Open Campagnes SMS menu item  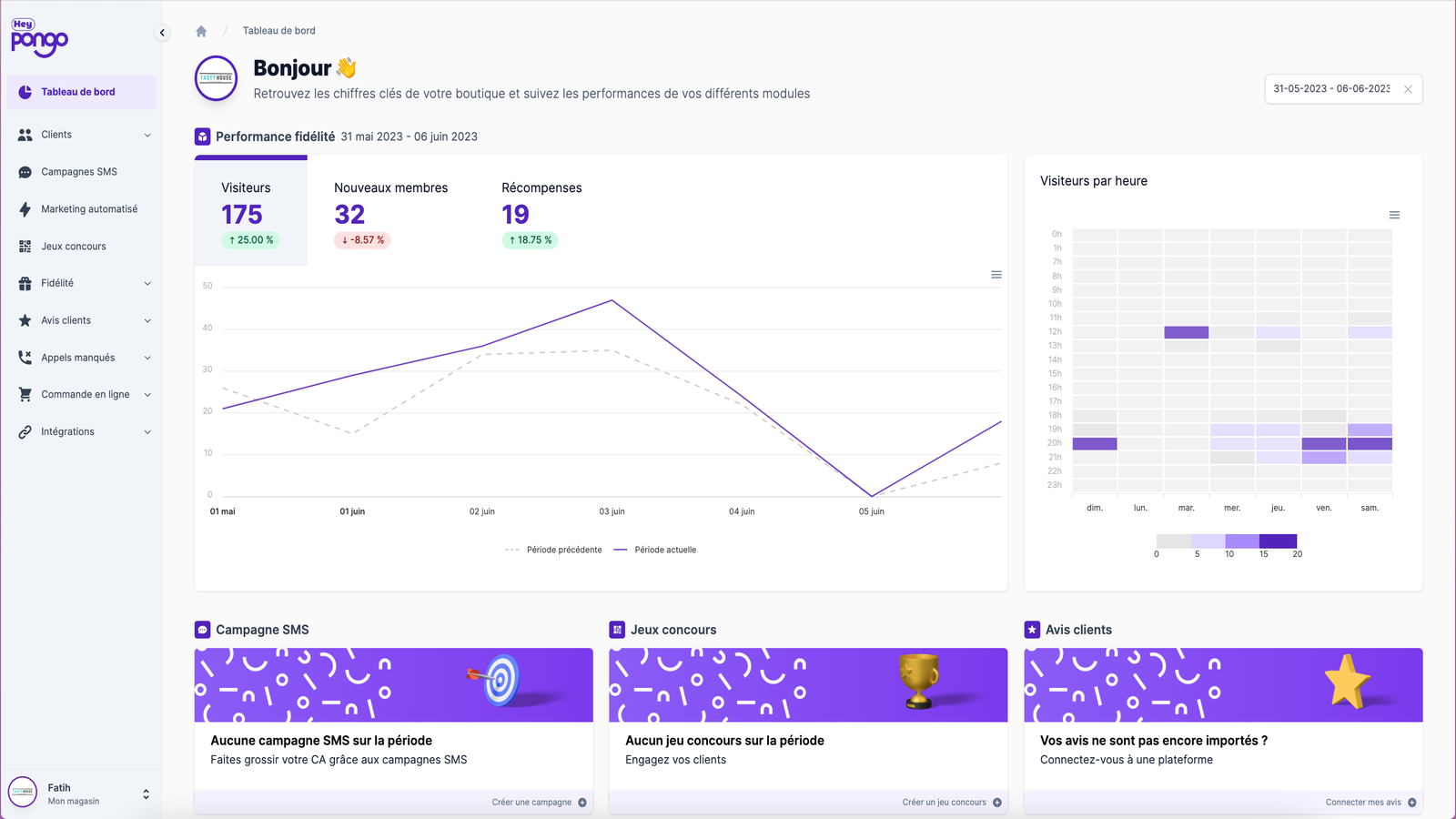[x=82, y=172]
